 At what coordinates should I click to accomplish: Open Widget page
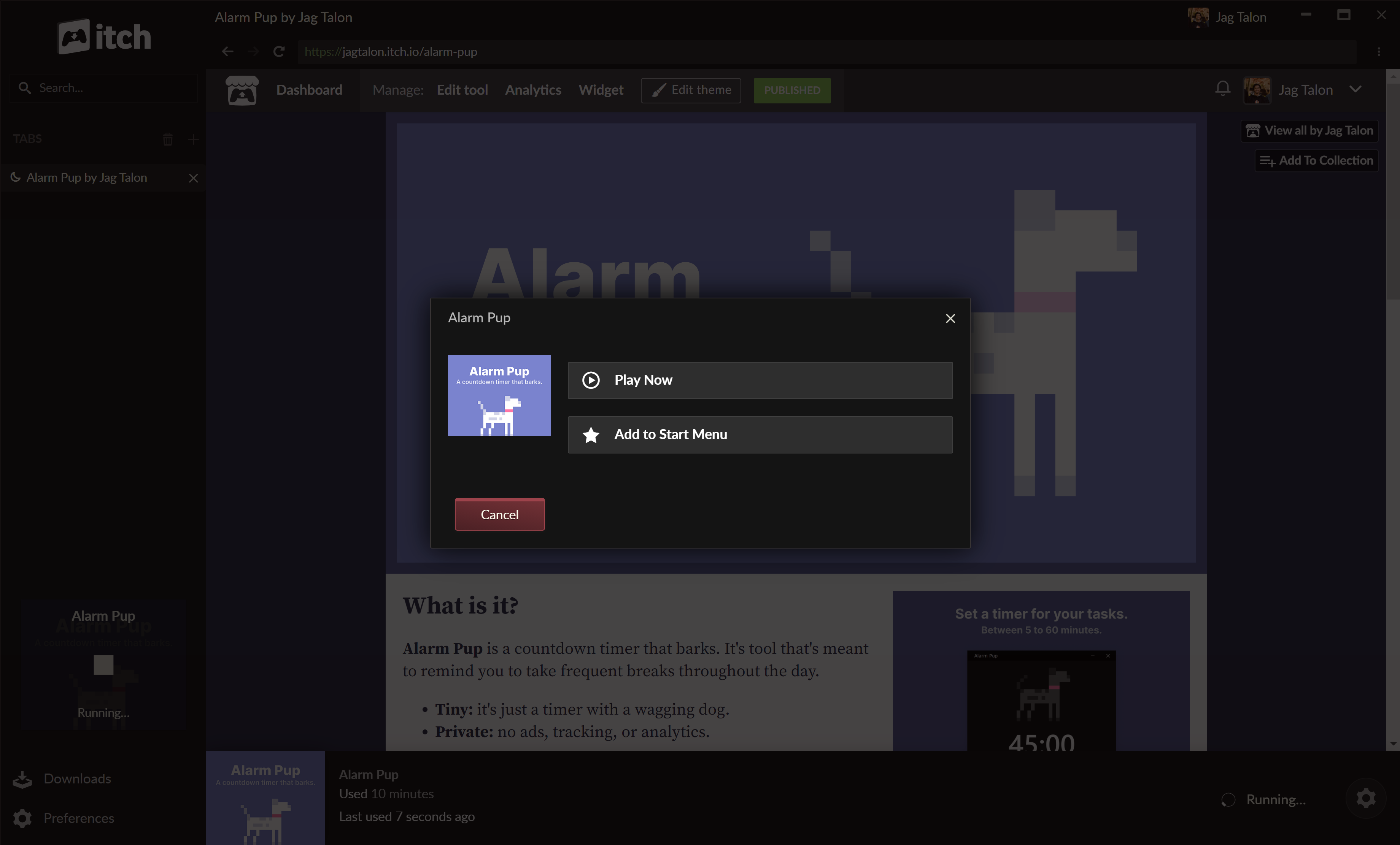point(601,90)
